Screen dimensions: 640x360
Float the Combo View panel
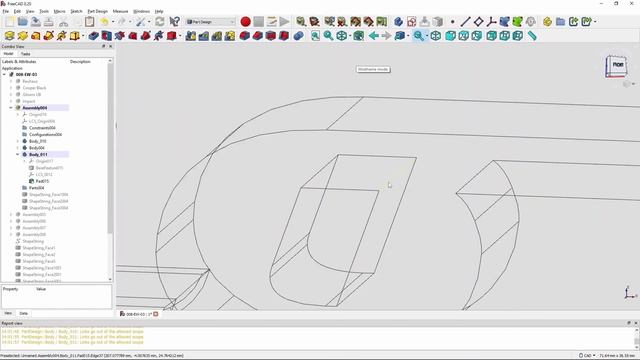tap(104, 47)
